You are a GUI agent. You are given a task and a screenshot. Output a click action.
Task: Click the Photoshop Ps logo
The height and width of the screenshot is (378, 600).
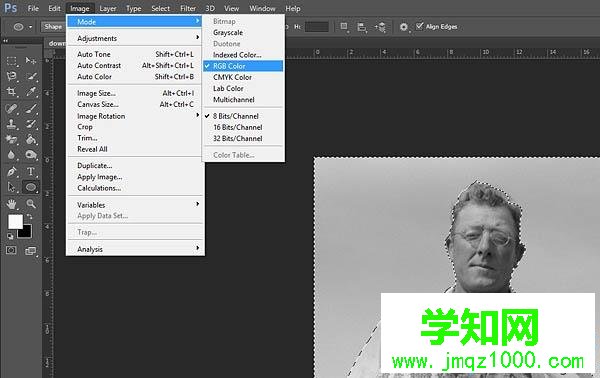coord(10,8)
